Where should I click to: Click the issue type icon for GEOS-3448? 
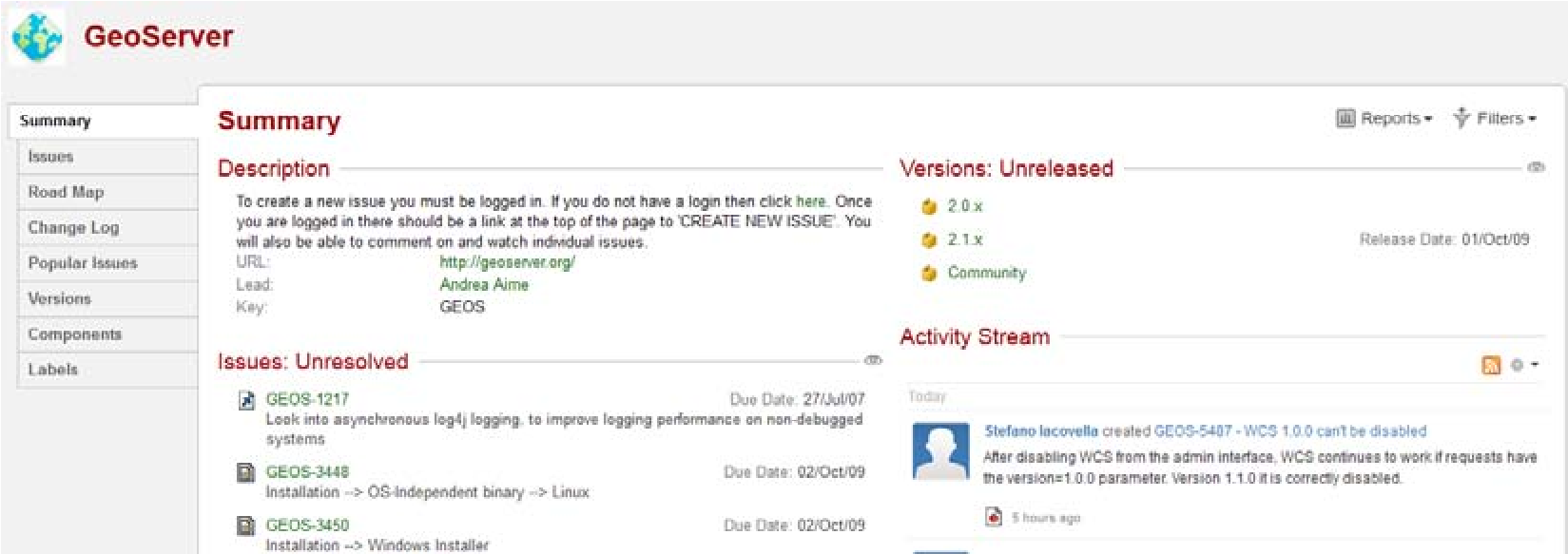point(246,472)
